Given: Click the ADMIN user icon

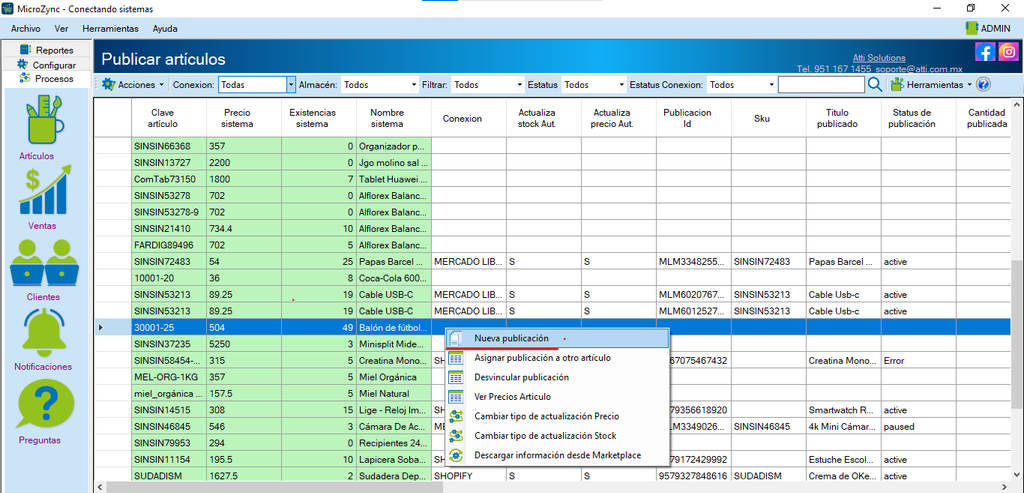Looking at the screenshot, I should click(971, 28).
